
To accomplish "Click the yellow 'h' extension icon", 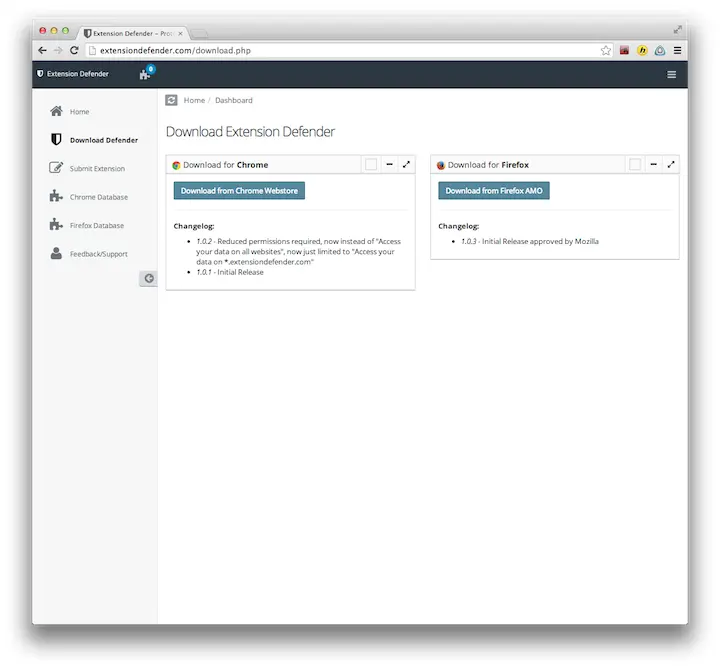I will 642,51.
